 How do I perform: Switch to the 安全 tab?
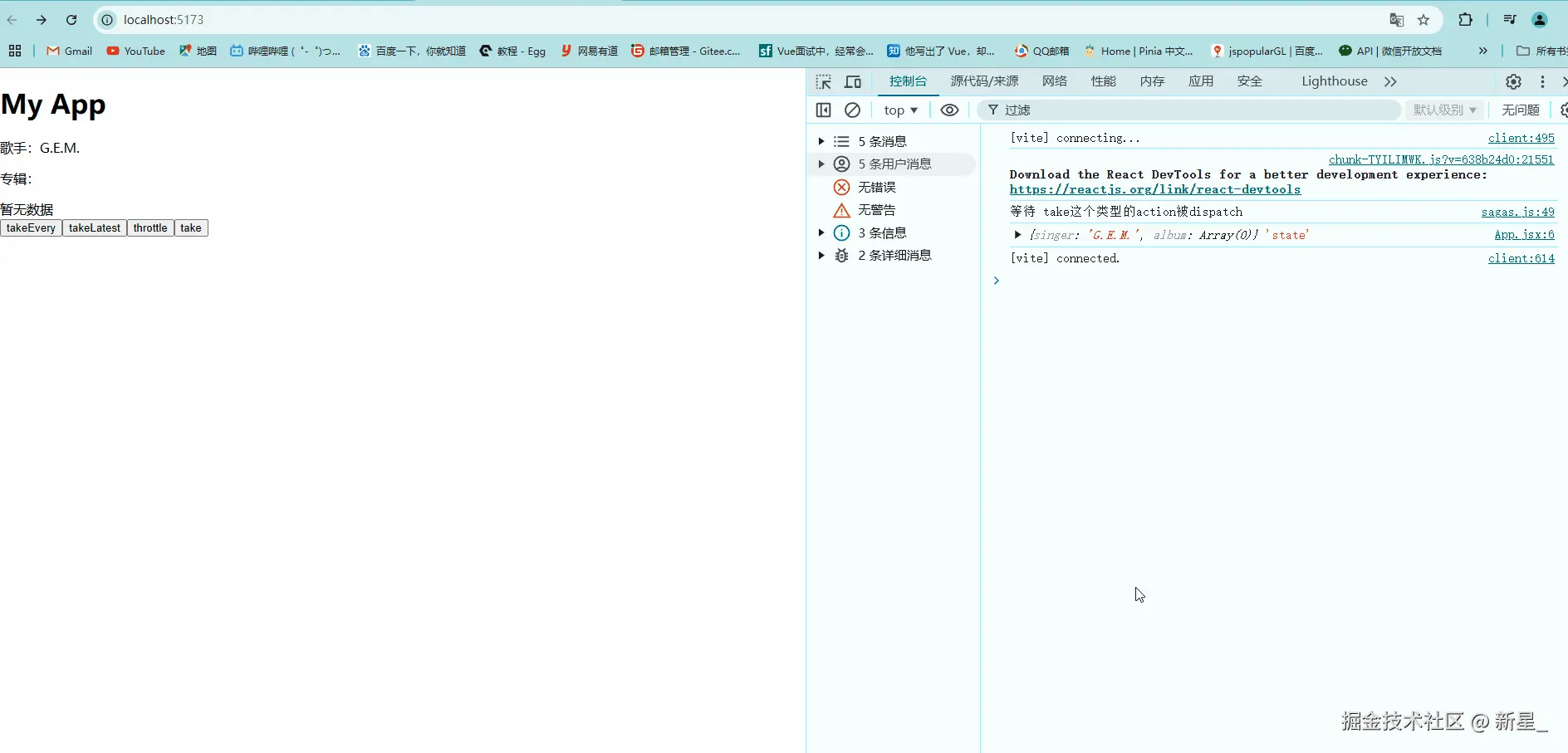(x=1250, y=81)
